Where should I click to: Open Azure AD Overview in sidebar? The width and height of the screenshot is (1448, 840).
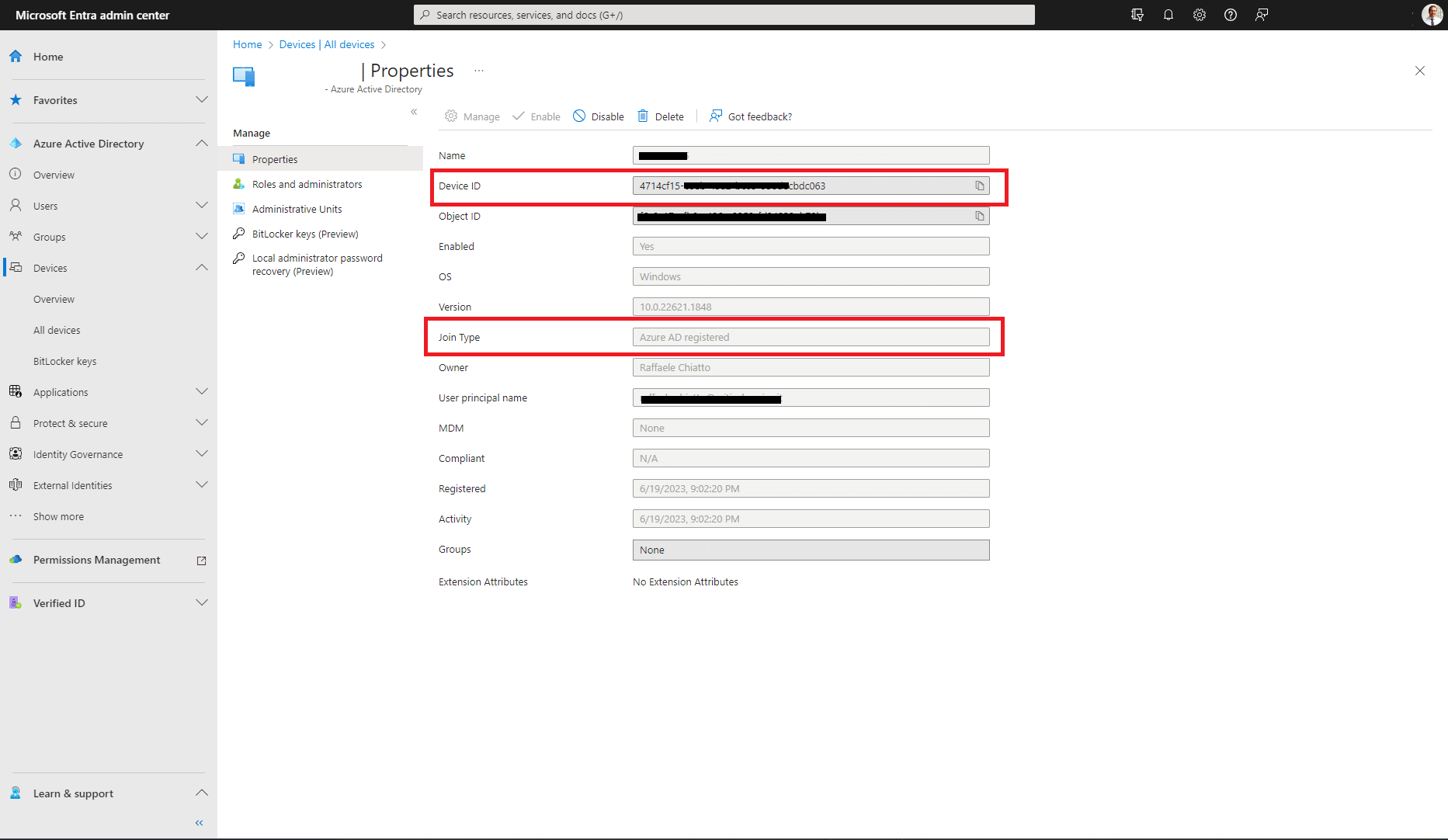pos(54,175)
